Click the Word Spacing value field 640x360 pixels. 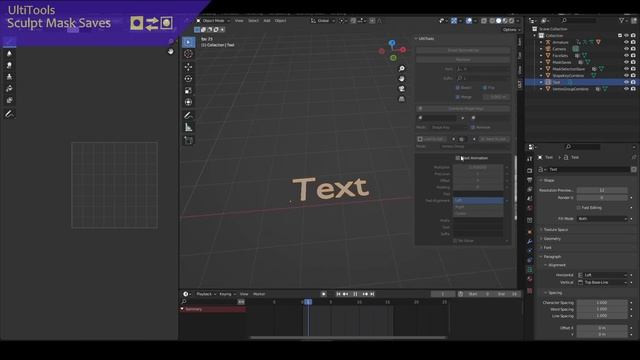[602, 309]
